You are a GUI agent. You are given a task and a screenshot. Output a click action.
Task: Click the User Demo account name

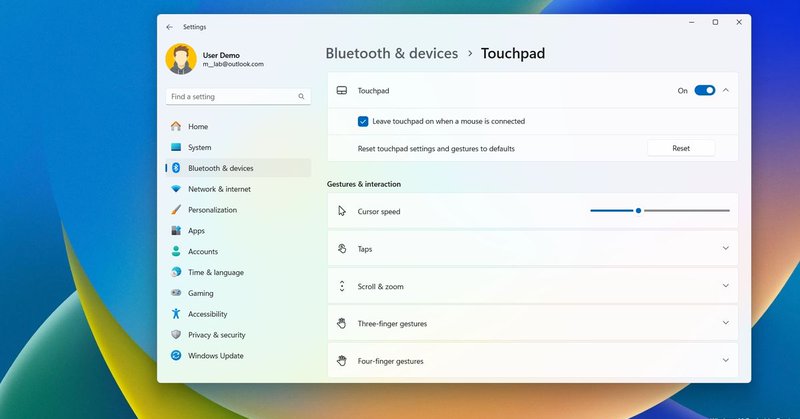coord(221,55)
